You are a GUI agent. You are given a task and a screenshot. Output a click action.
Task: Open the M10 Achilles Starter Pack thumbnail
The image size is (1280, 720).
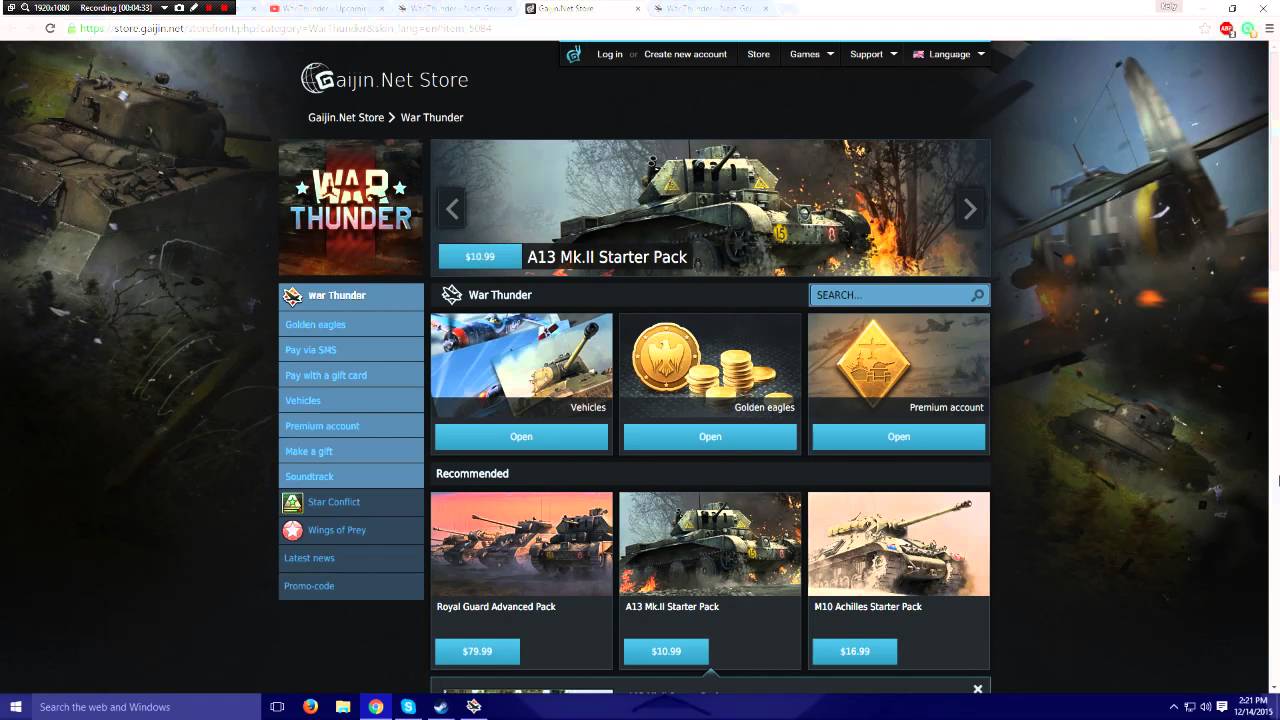pos(899,544)
